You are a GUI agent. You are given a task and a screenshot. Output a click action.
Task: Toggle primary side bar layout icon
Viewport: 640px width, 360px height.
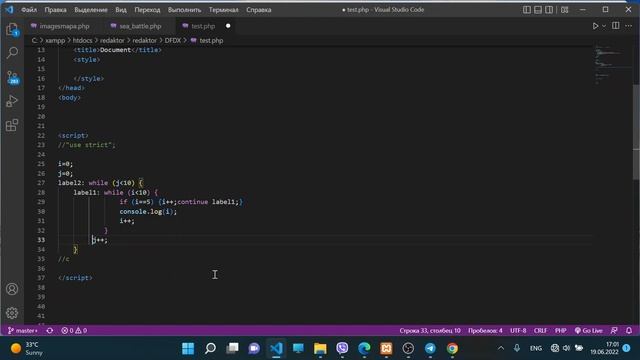(527, 9)
